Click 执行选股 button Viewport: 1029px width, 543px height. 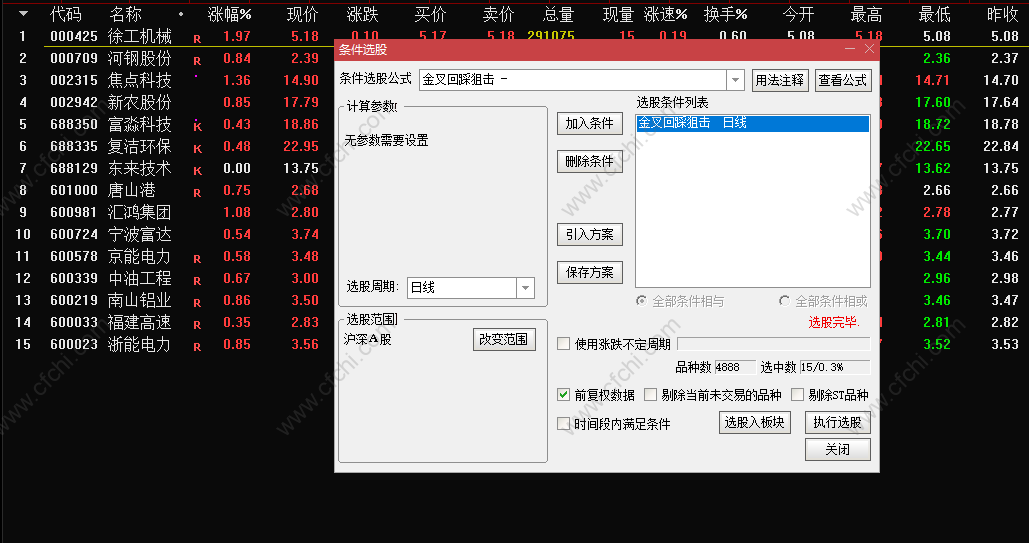click(x=837, y=422)
